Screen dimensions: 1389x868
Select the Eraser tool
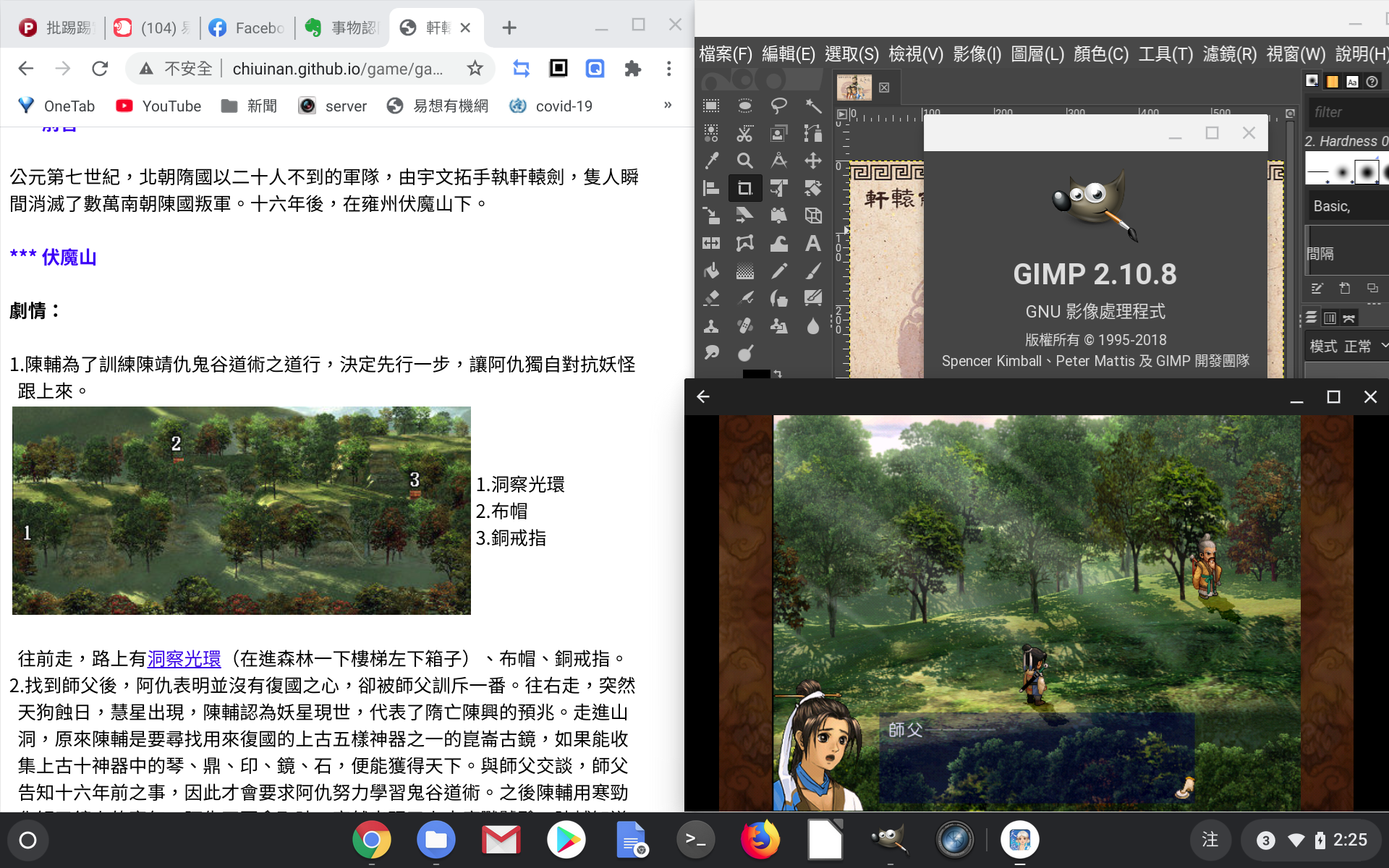(x=711, y=298)
